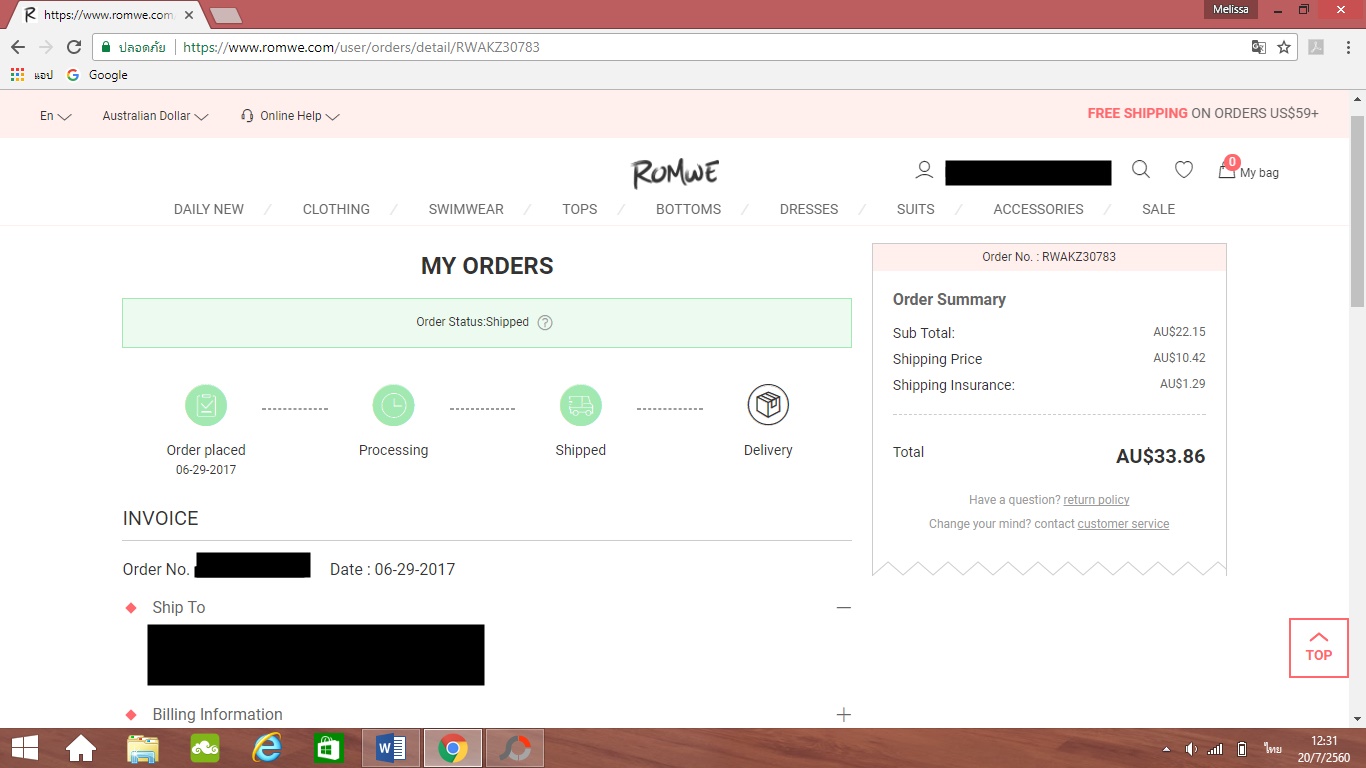Click the Shipped truck step icon
The width and height of the screenshot is (1366, 768).
581,405
